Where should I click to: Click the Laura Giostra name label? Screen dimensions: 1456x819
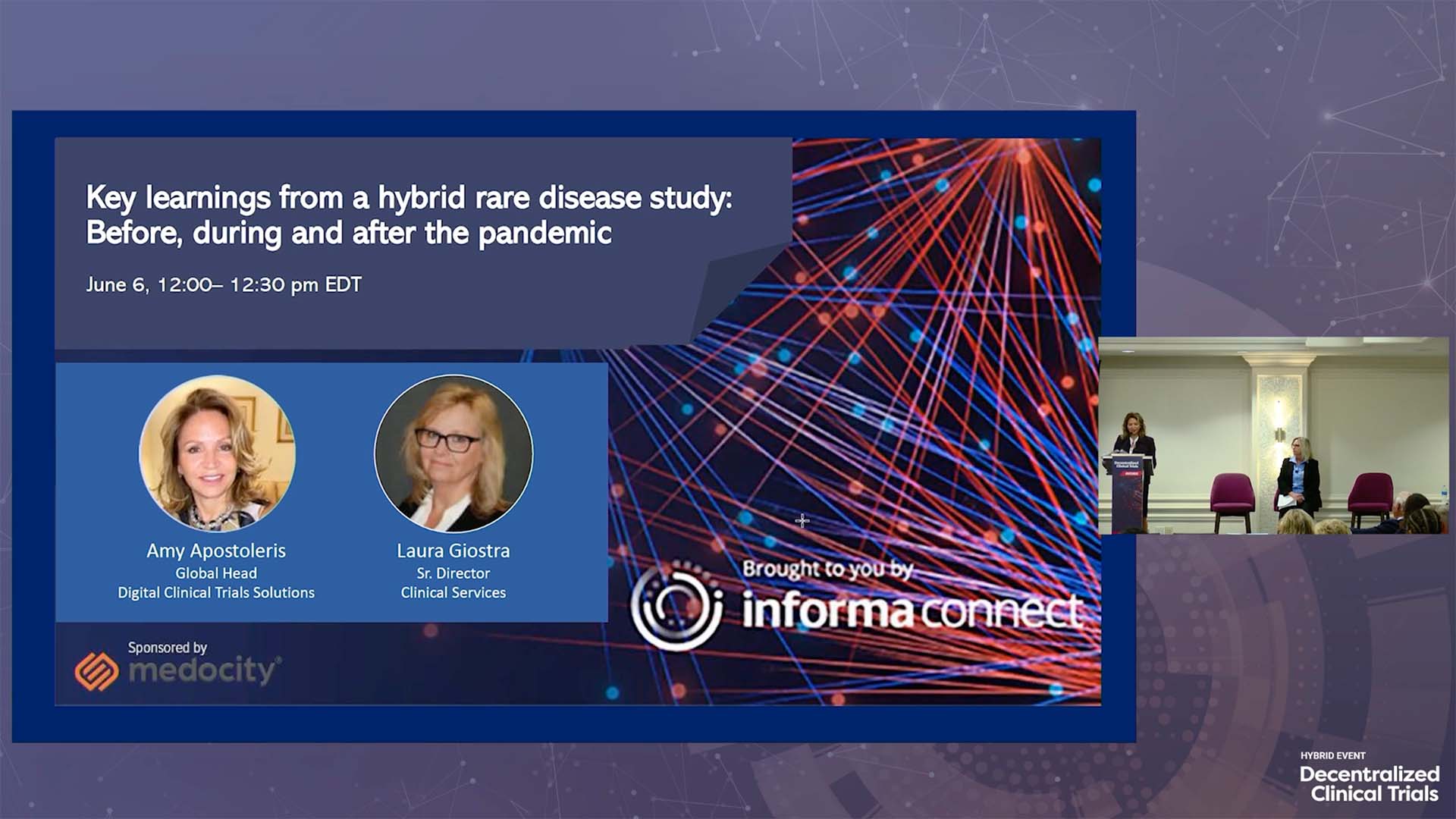point(453,551)
